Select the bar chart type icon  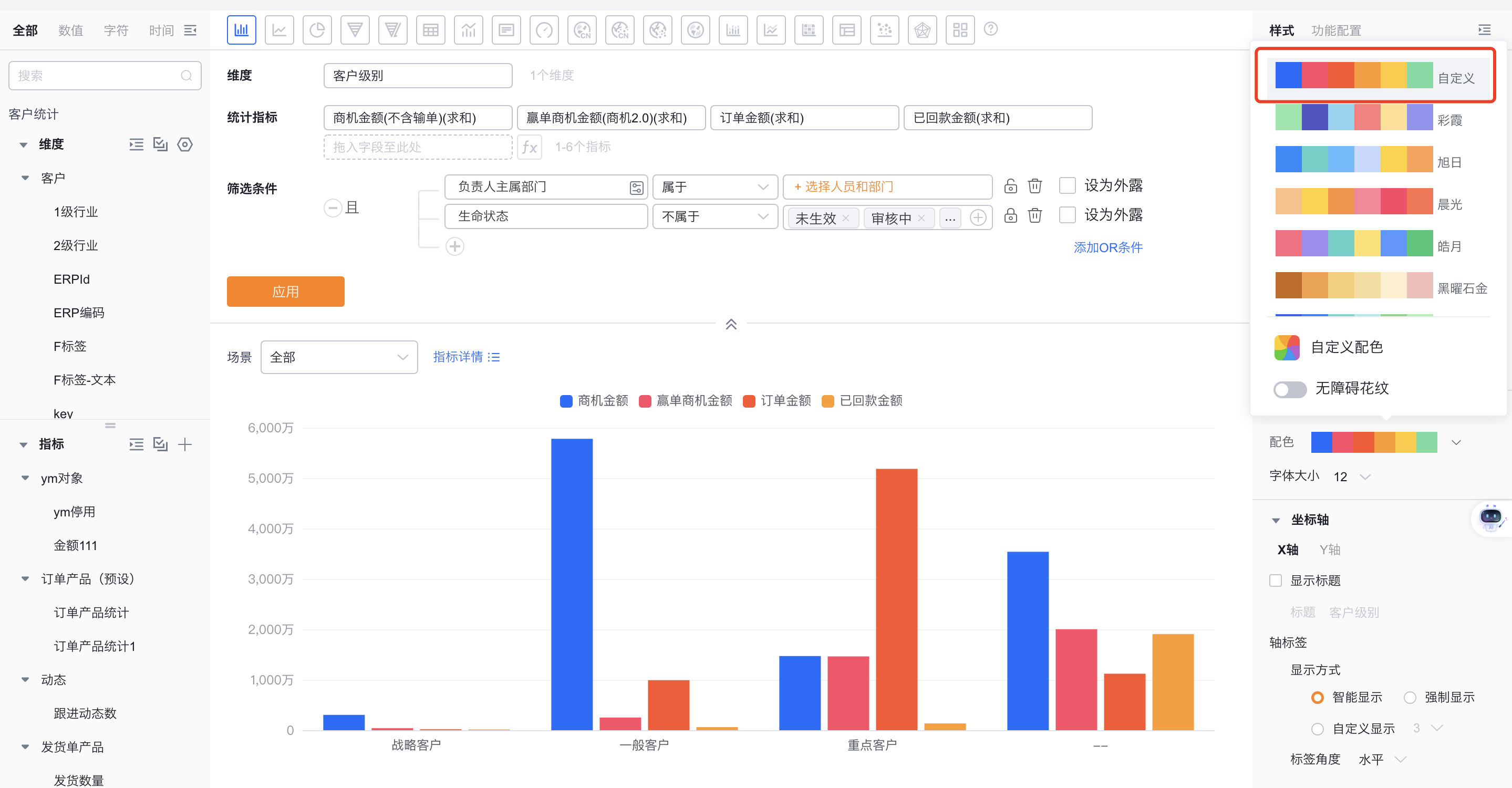(x=241, y=30)
